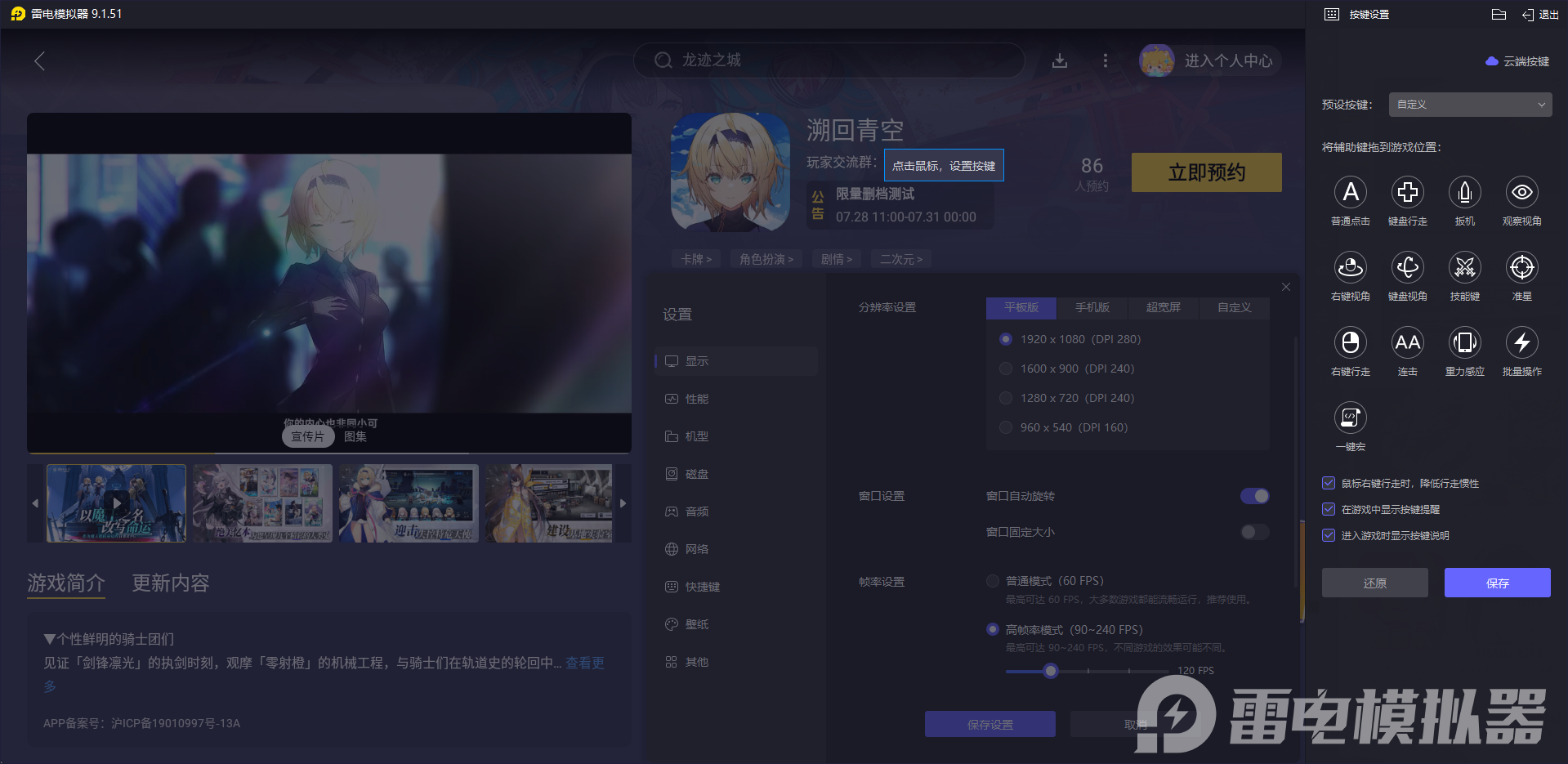Screen dimensions: 1568x764
Task: Play the main promotional video preview
Action: (x=329, y=282)
